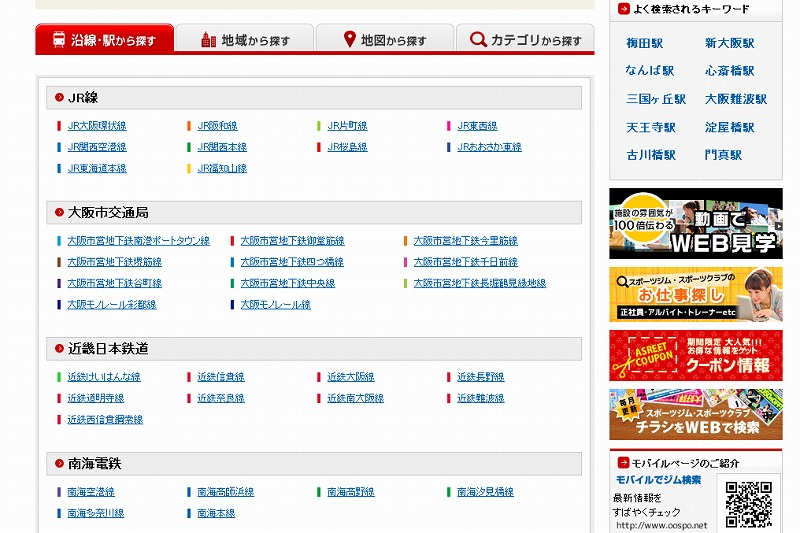Open the クーポン情報 coupon banner
The image size is (800, 533).
point(696,356)
